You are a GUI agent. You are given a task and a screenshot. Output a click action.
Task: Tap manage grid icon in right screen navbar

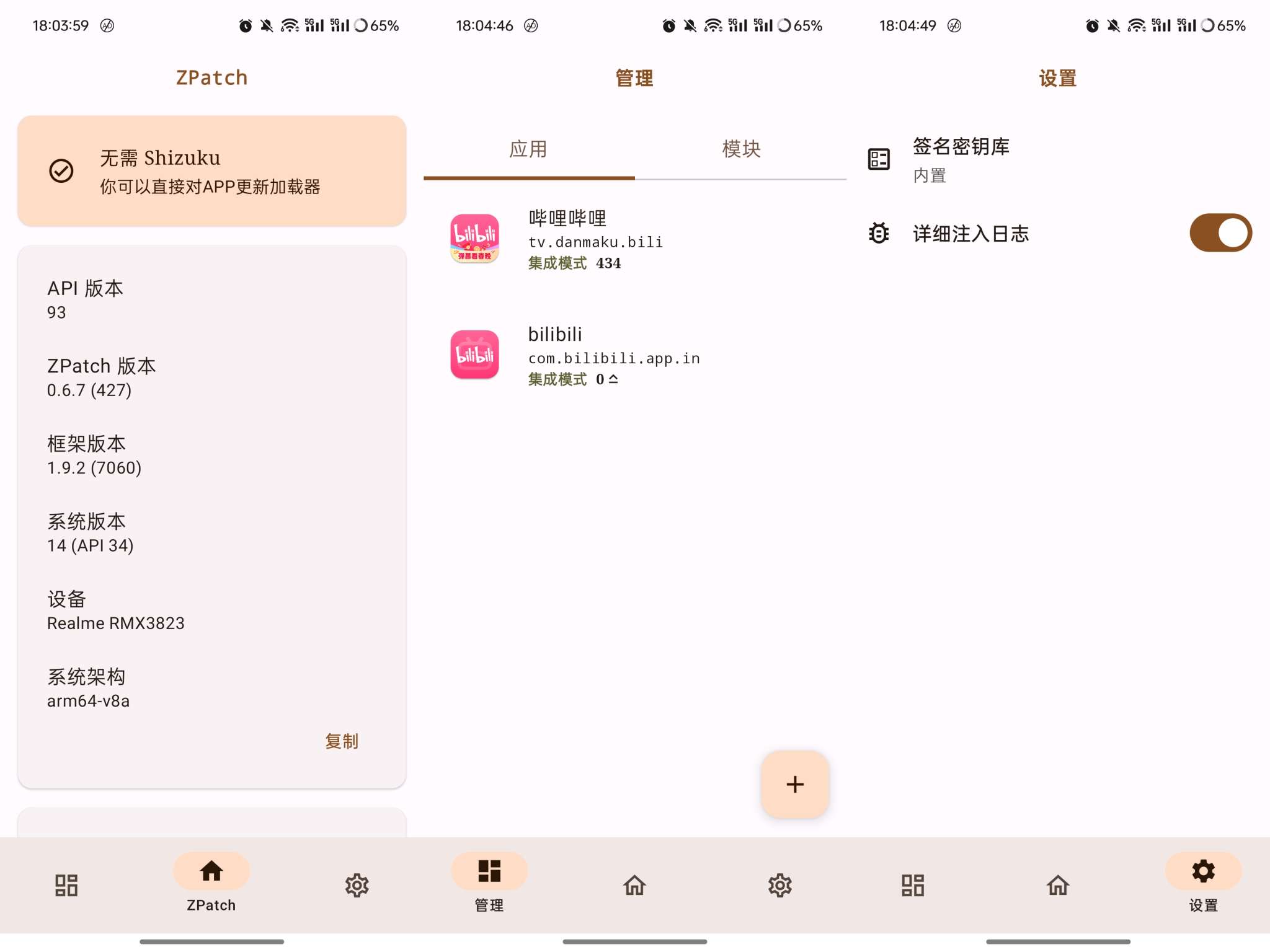(913, 885)
